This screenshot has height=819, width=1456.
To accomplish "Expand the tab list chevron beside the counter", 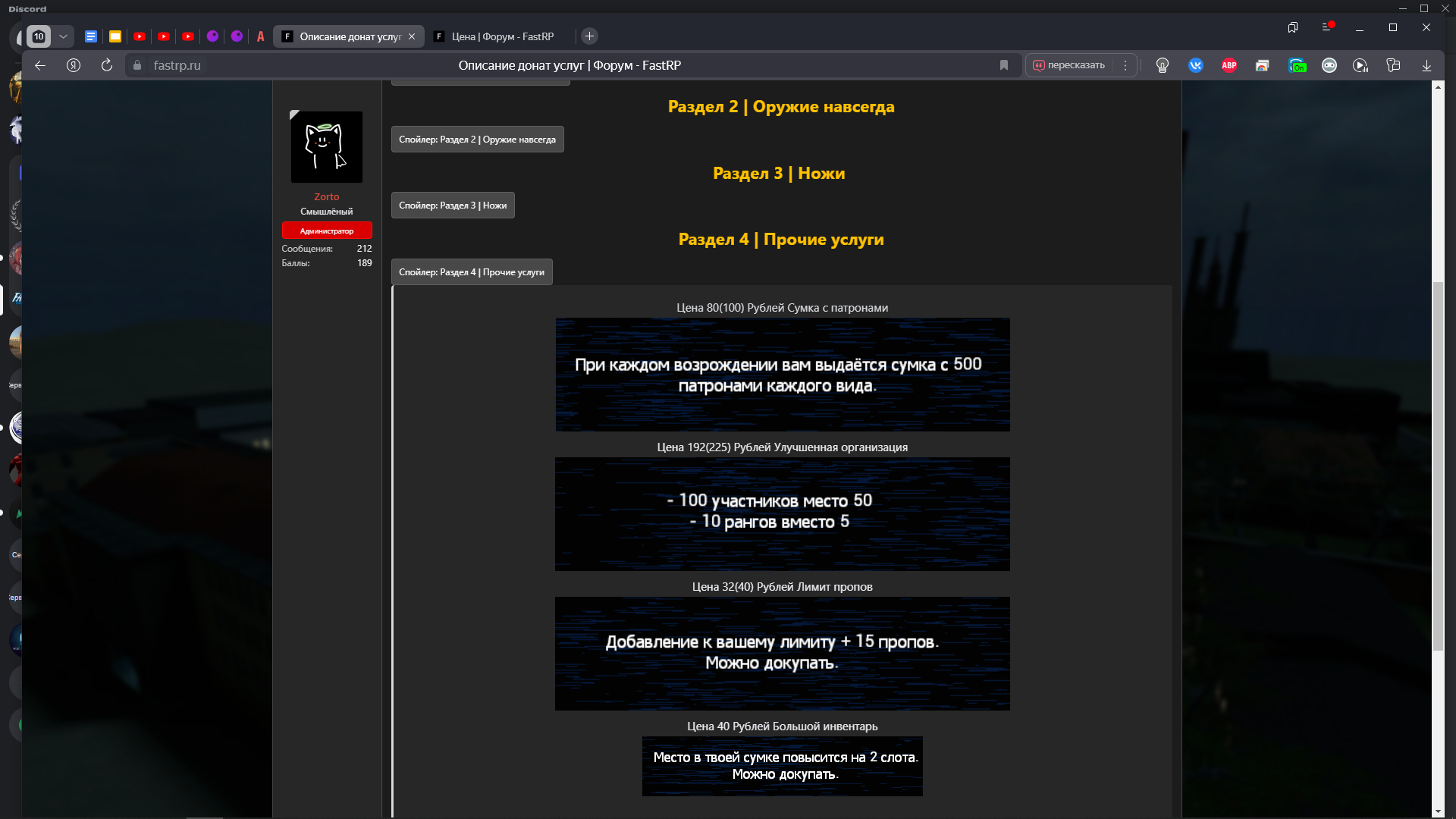I will tap(64, 36).
